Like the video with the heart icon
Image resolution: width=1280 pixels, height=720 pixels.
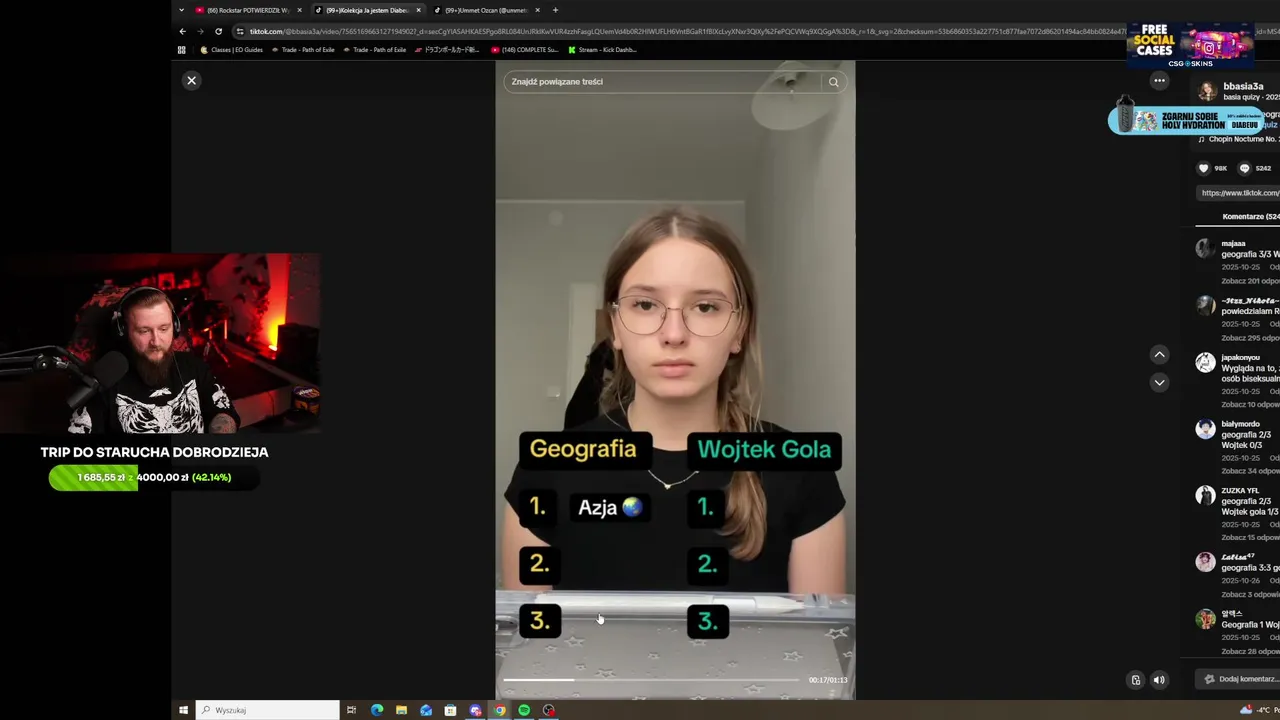point(1203,168)
